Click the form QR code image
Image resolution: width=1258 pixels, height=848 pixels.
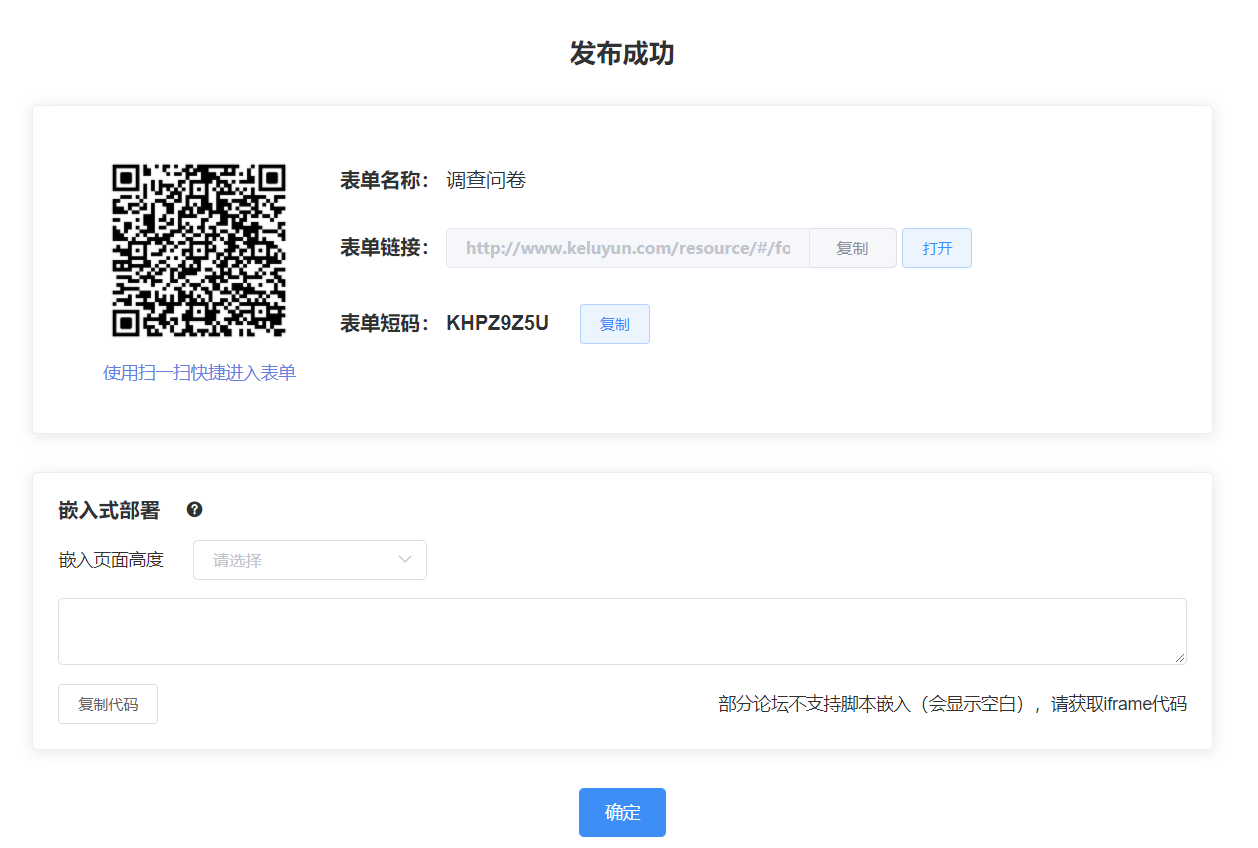click(x=199, y=250)
